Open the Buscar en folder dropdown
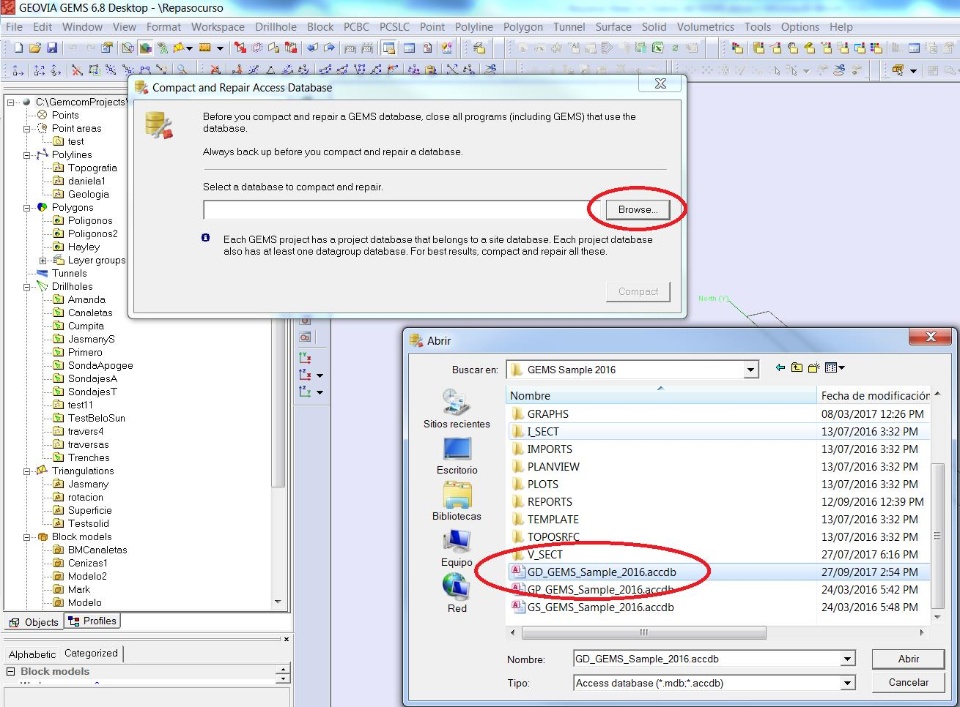960x707 pixels. (750, 370)
